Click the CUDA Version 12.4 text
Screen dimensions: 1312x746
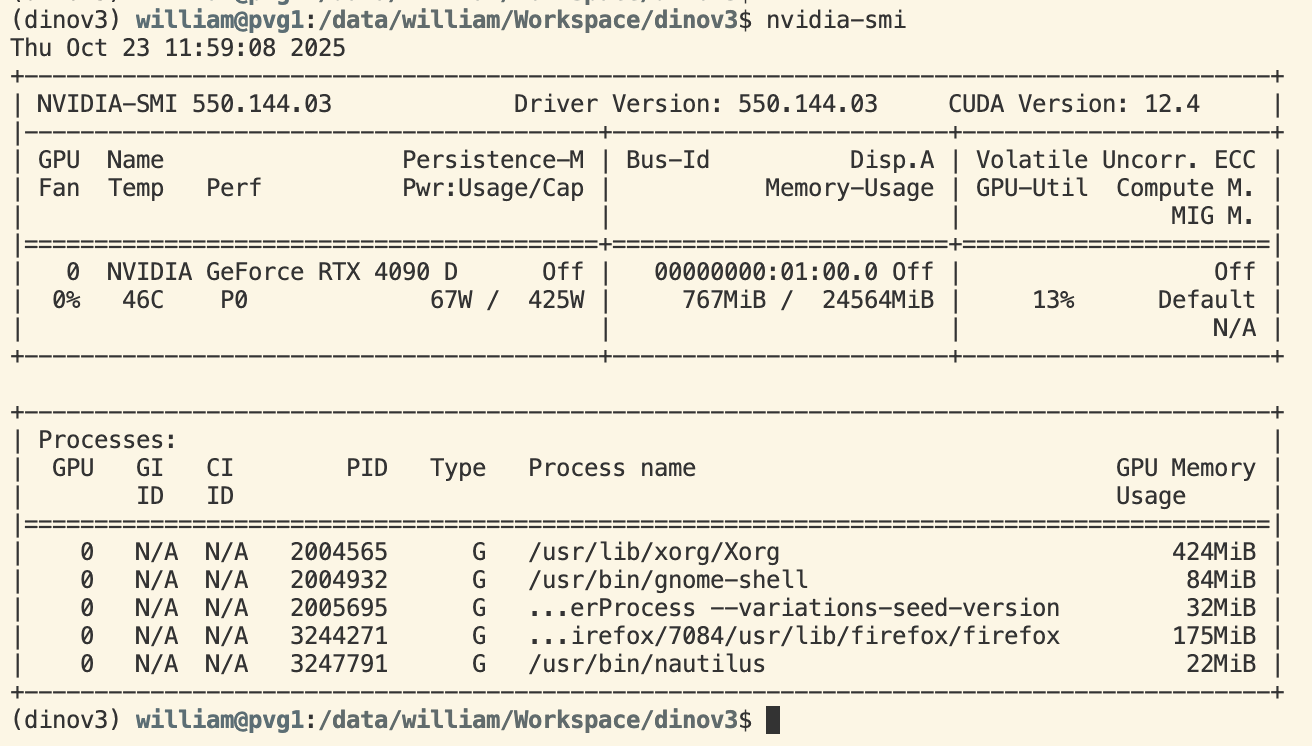[1073, 104]
